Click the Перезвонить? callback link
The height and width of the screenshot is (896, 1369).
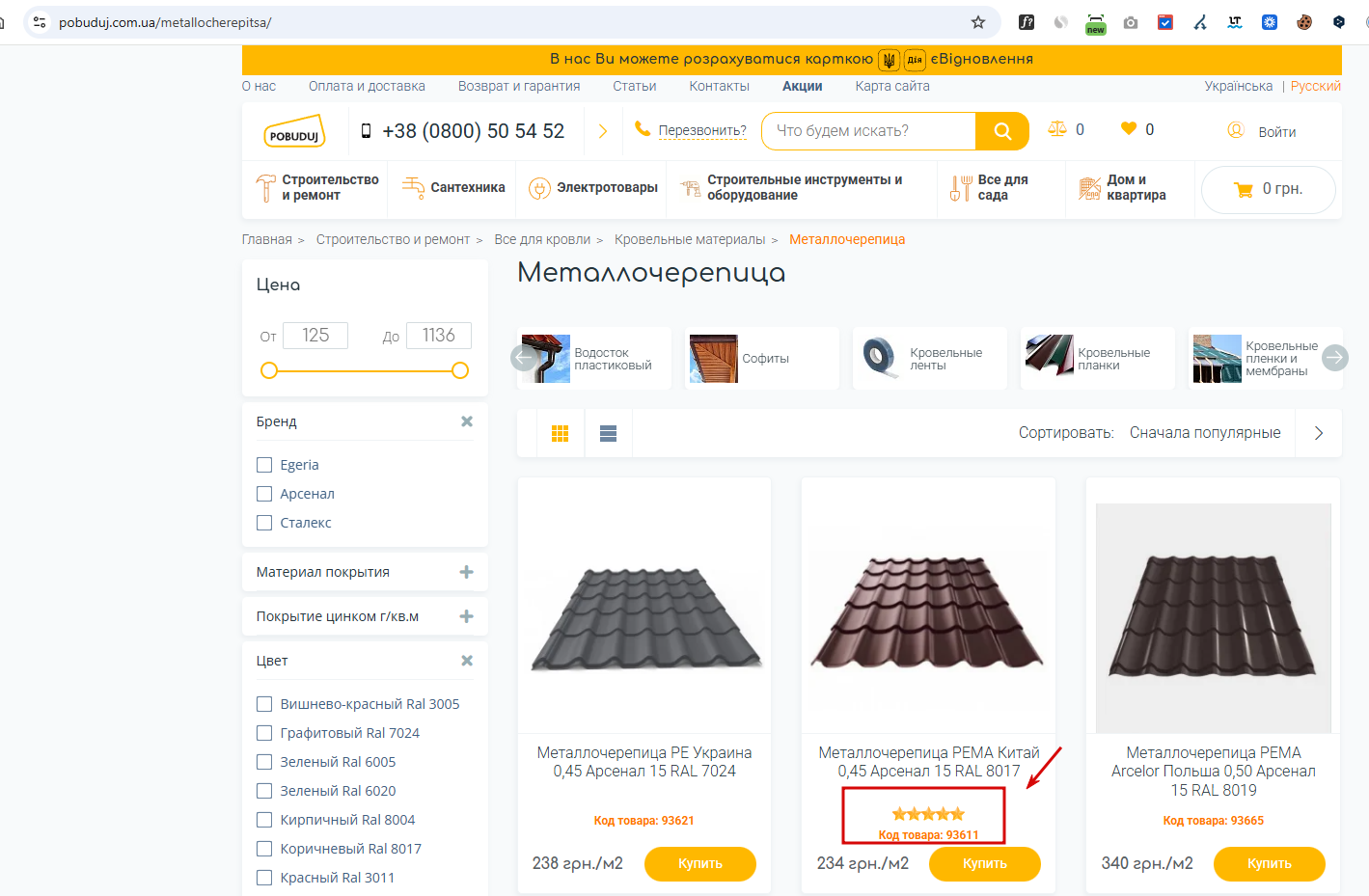[702, 131]
